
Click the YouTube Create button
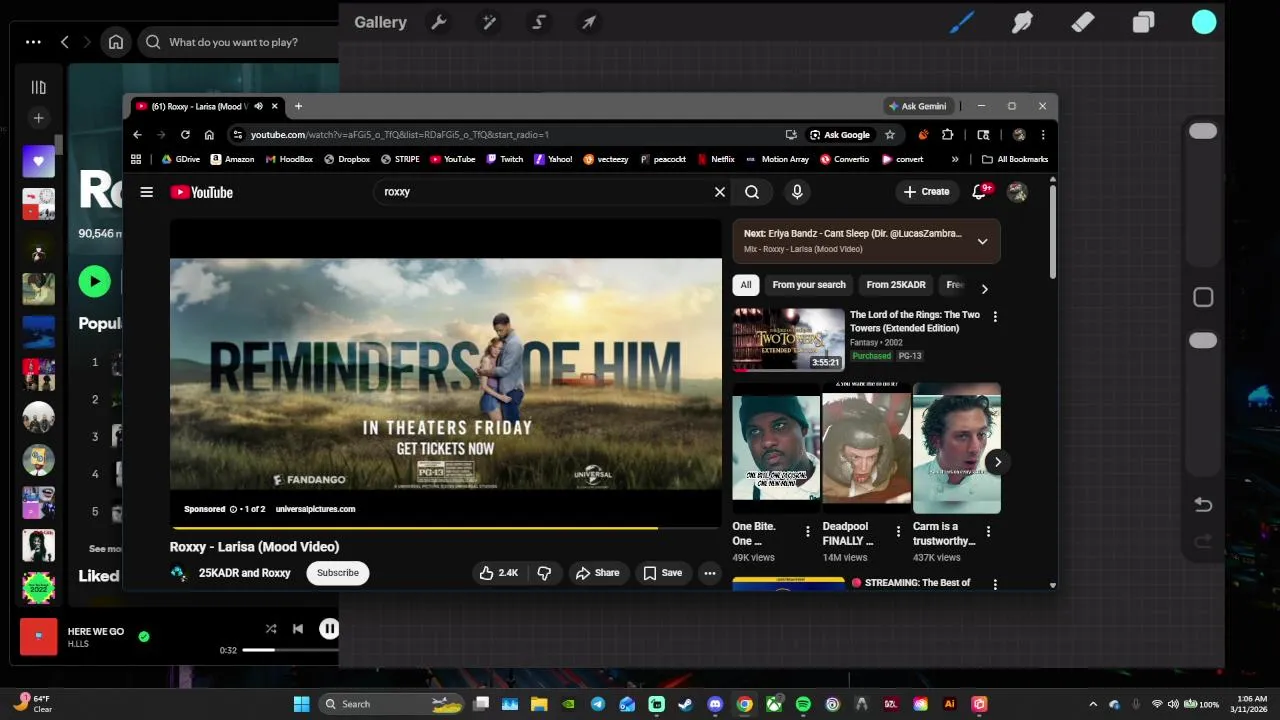926,192
